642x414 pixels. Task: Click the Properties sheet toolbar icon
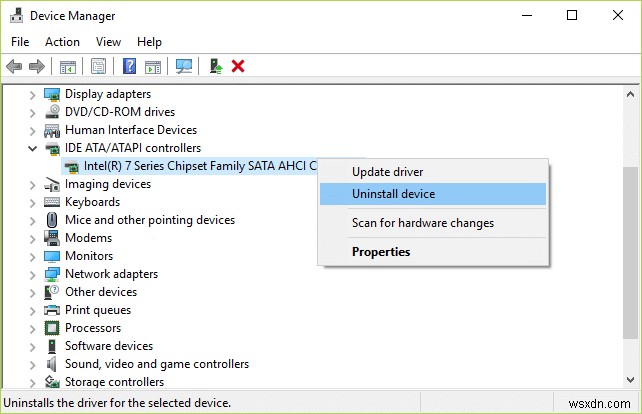(99, 66)
